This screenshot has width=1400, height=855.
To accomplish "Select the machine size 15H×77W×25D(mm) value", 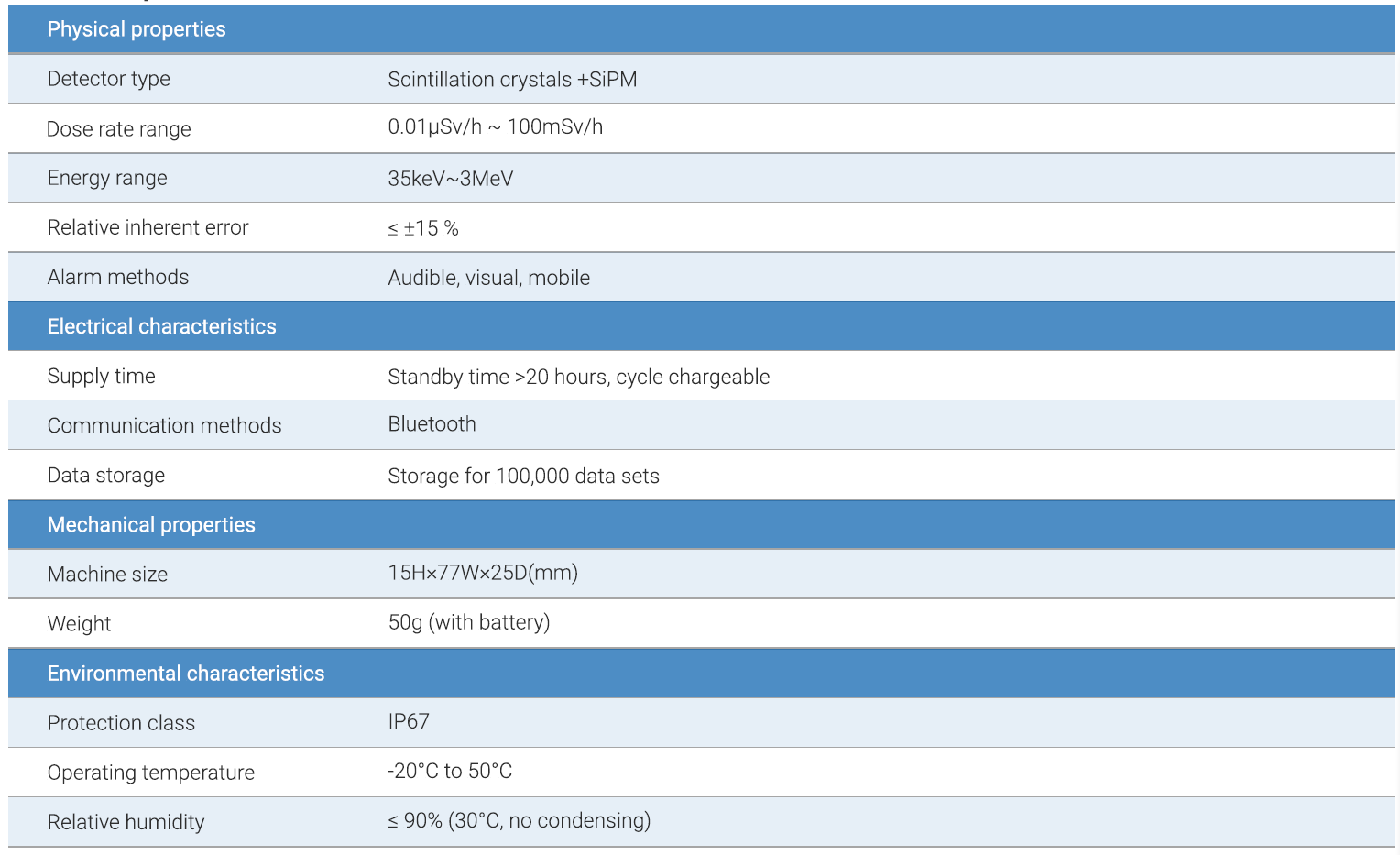I will (483, 573).
